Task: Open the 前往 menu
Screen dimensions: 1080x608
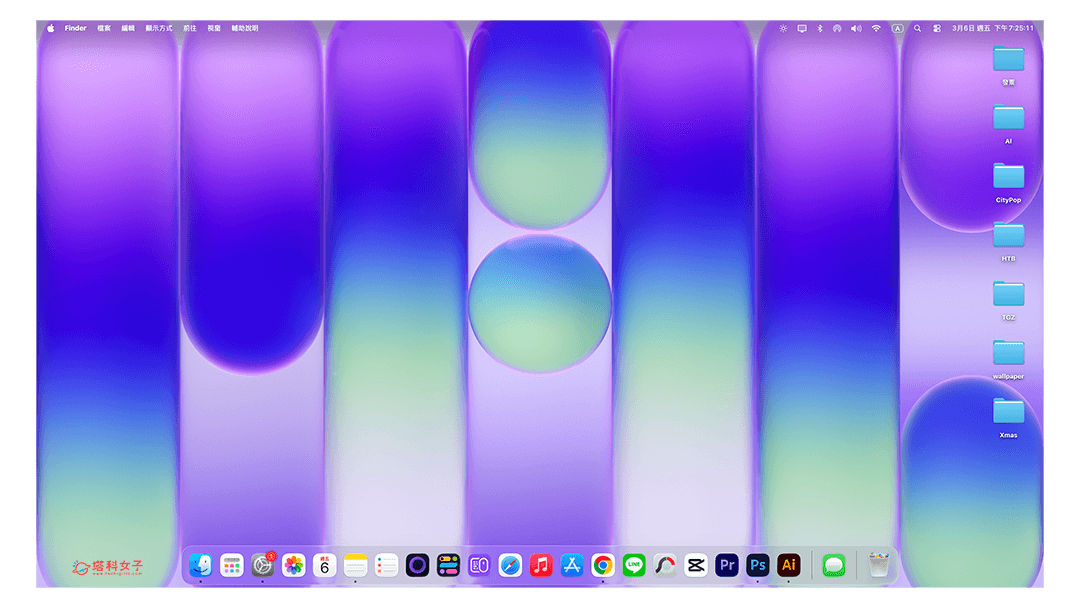Action: [189, 28]
